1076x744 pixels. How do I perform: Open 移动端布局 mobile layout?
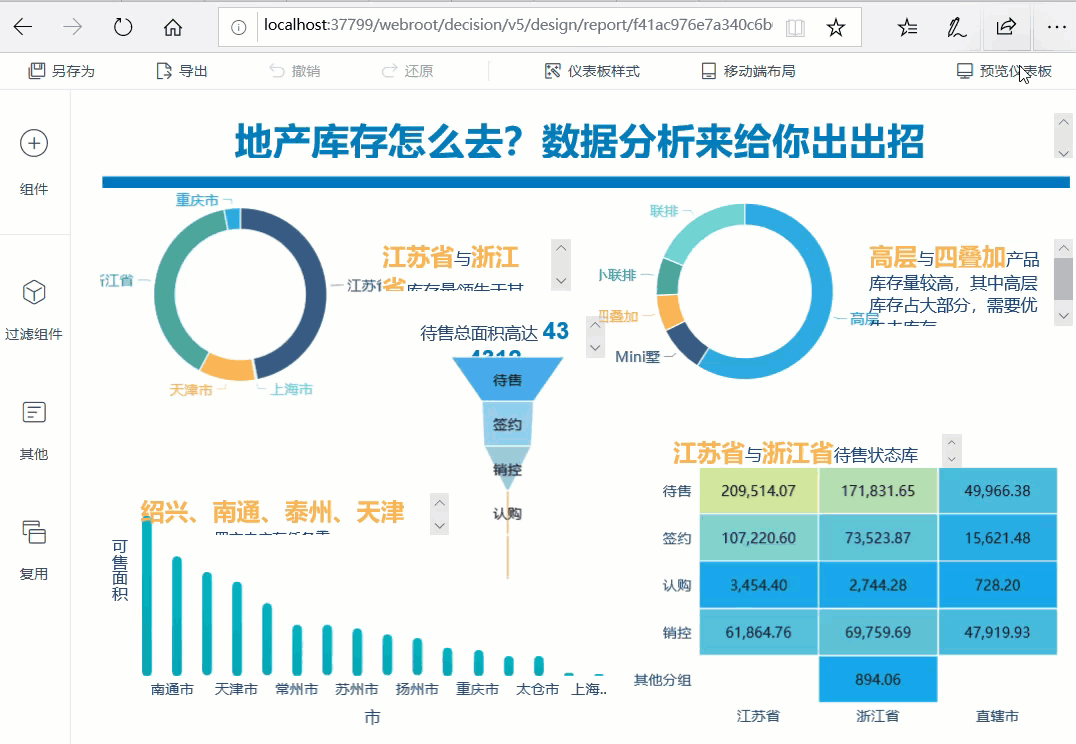748,71
